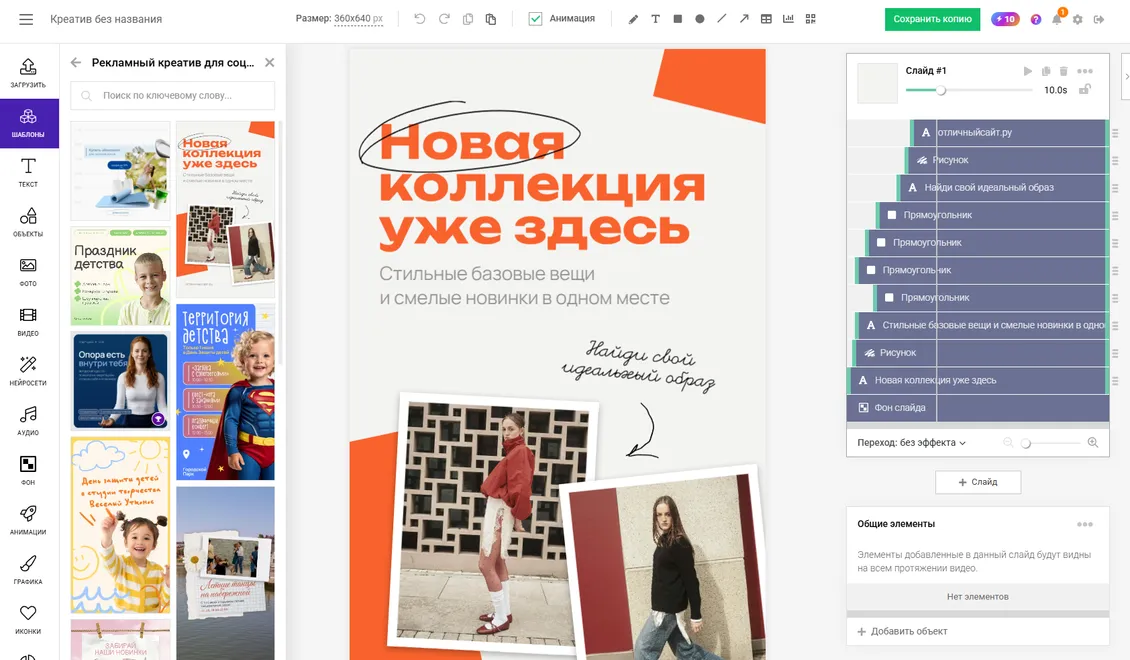Play Slide #1 preview
The height and width of the screenshot is (660, 1130).
[1028, 71]
